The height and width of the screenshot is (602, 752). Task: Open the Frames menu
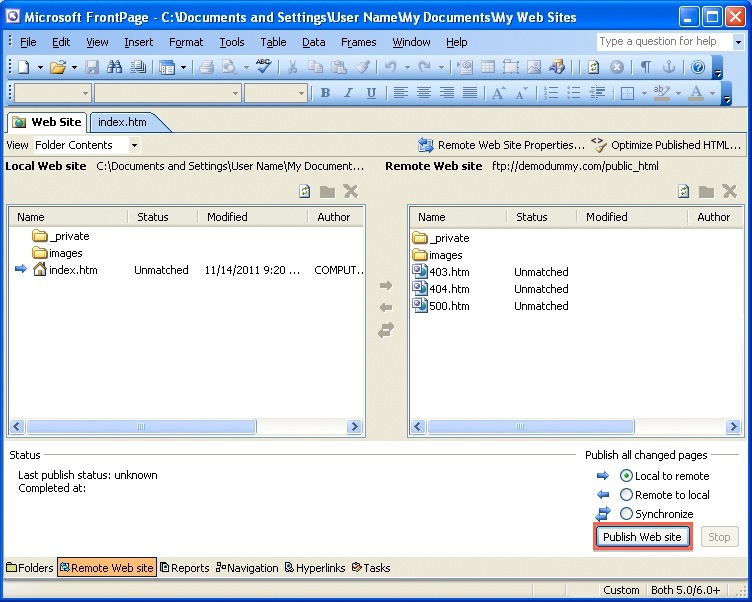pyautogui.click(x=359, y=42)
